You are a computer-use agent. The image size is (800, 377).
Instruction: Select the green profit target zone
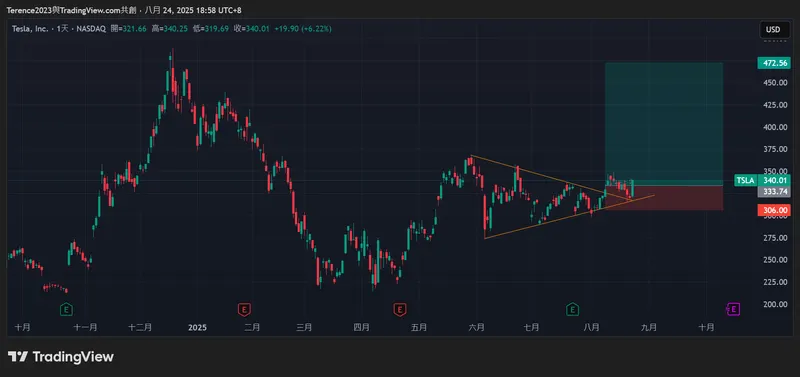click(664, 124)
